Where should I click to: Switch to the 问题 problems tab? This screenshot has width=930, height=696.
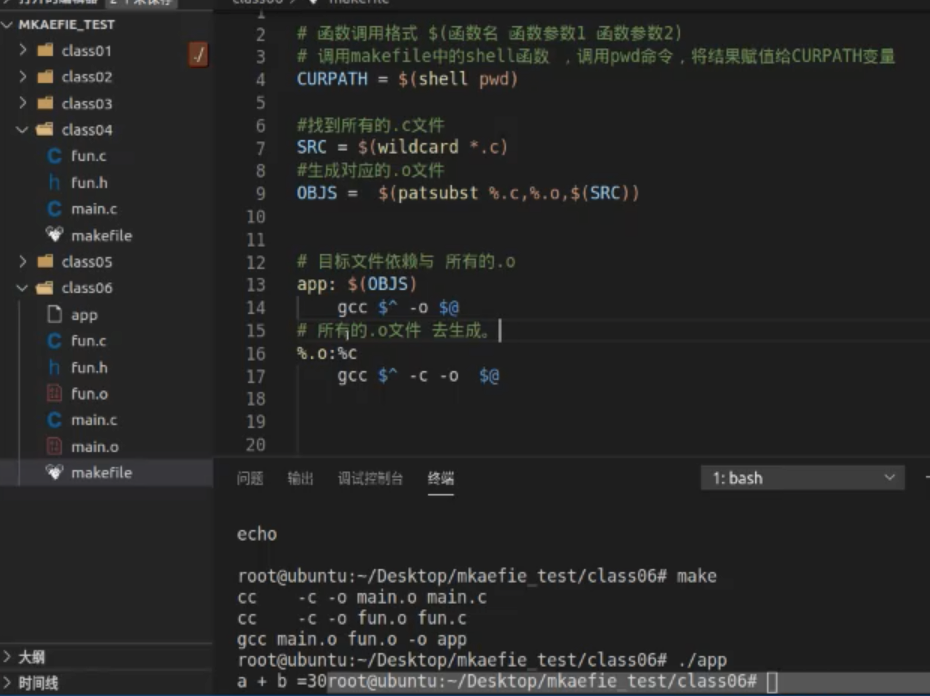250,478
